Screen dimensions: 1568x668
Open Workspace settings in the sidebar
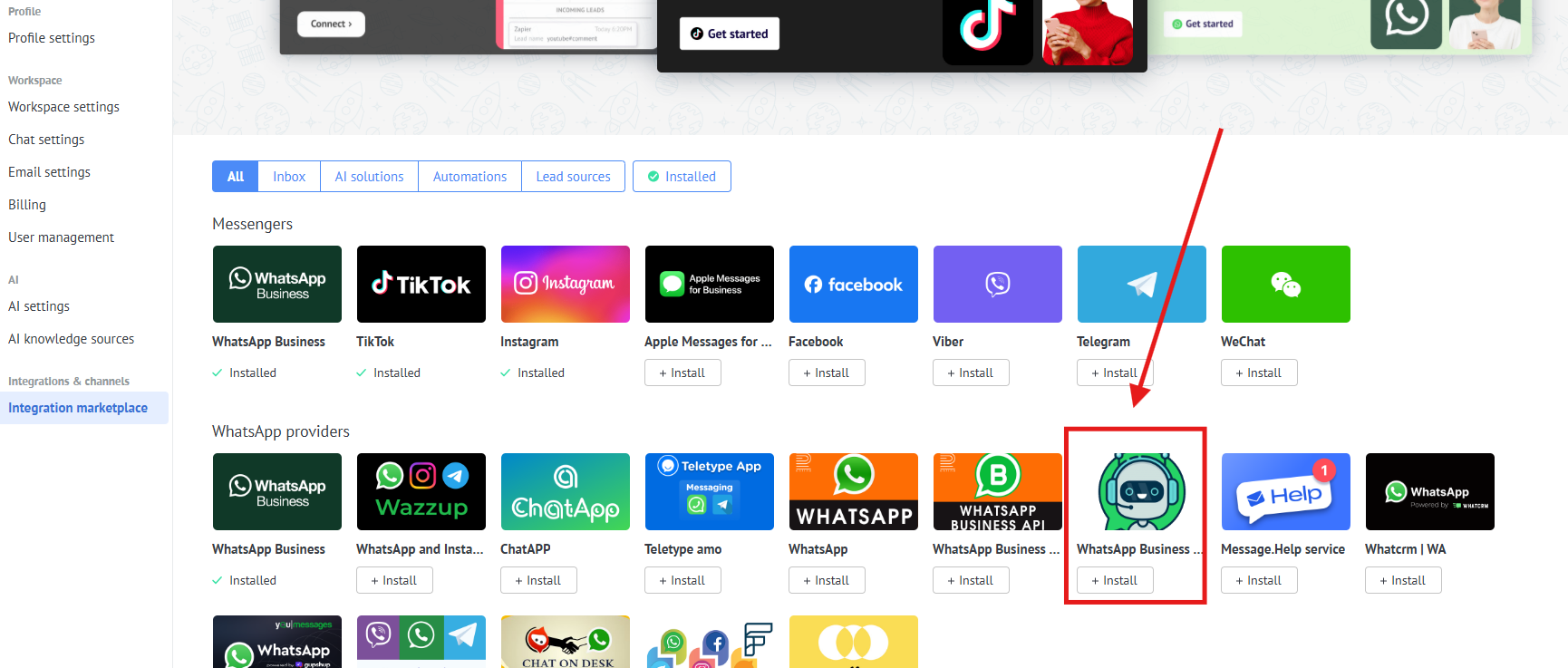[63, 107]
